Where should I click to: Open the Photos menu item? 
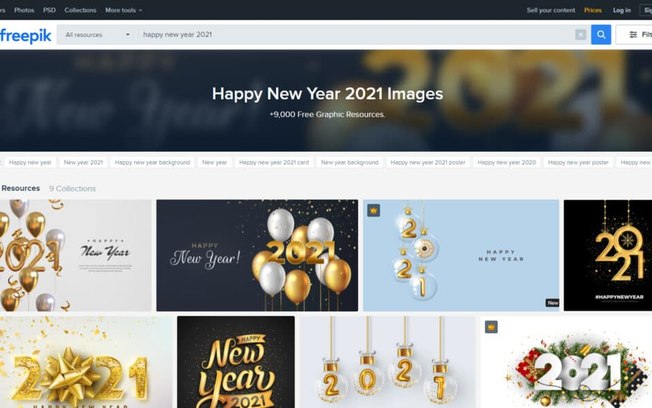click(x=24, y=10)
